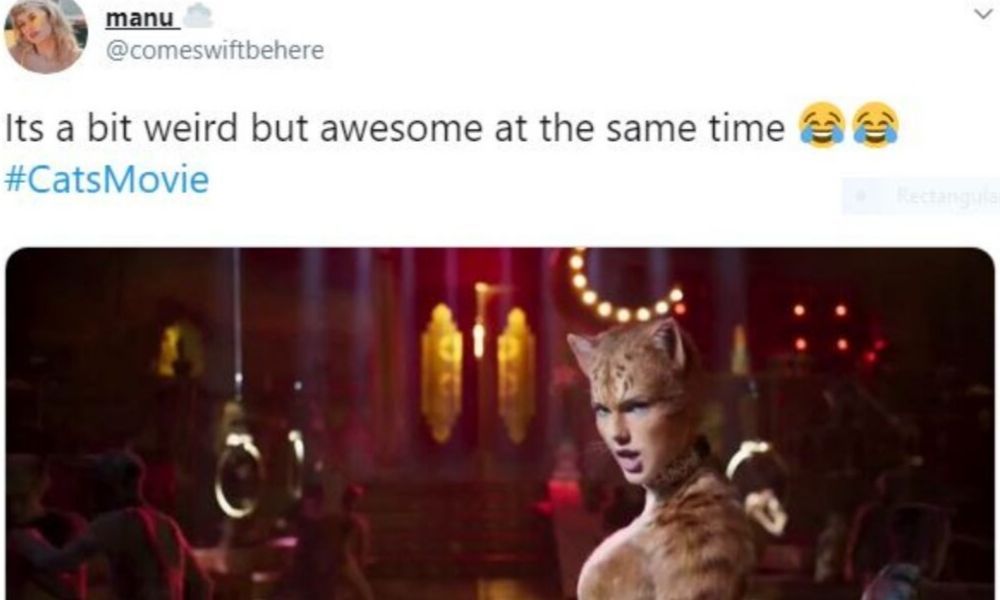
Task: Click the first crying-laughing emoji
Action: (822, 125)
